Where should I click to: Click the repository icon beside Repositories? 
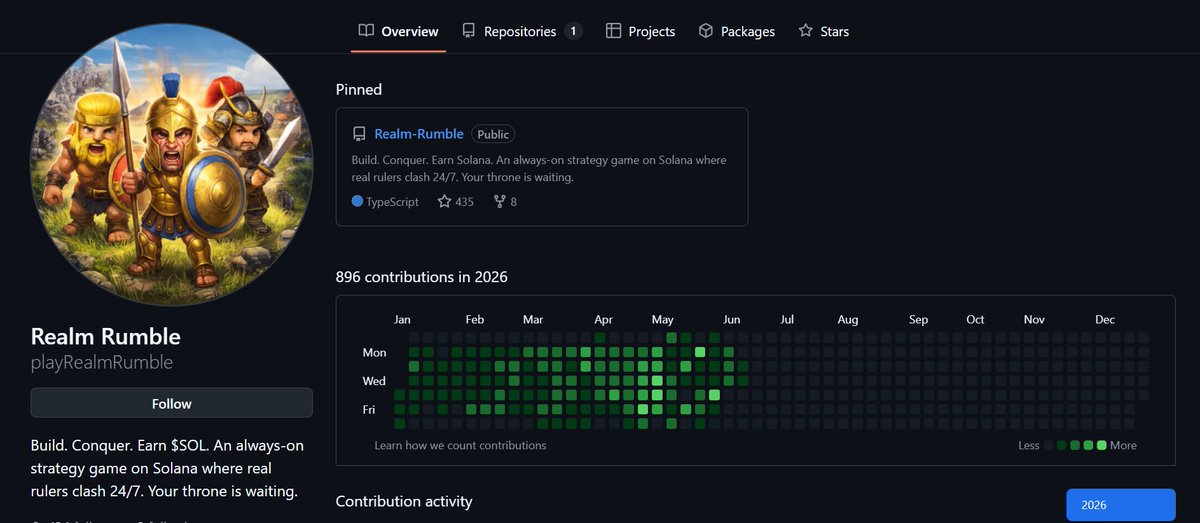[469, 31]
